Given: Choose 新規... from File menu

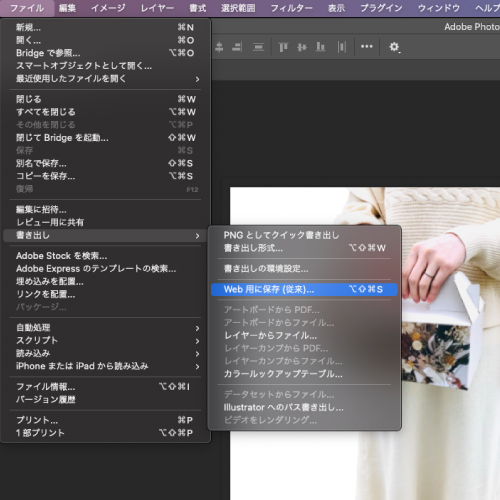Looking at the screenshot, I should pyautogui.click(x=105, y=27).
